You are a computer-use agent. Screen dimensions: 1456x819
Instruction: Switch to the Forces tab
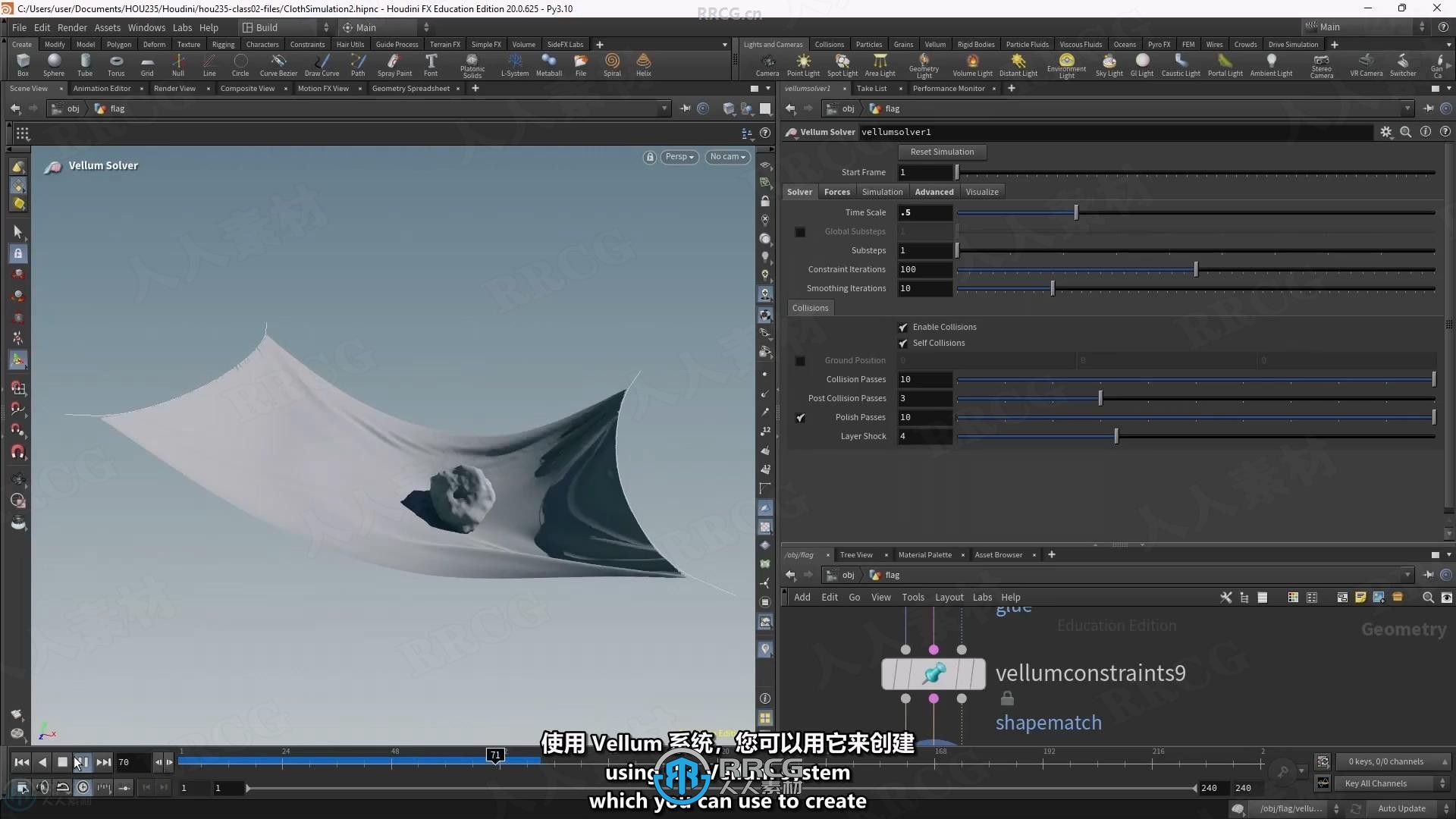click(837, 192)
